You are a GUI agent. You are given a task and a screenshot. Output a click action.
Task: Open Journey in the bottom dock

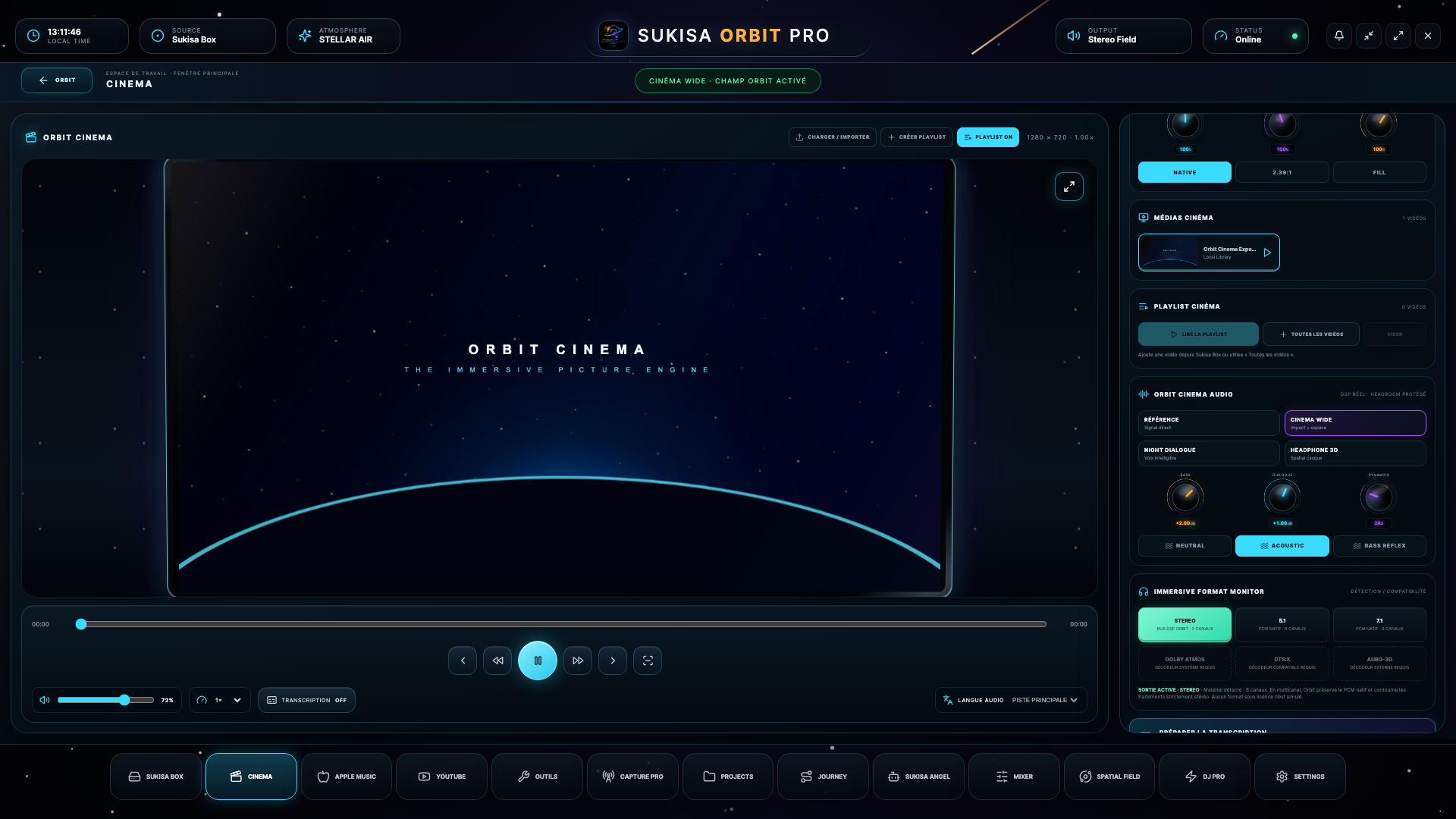coord(823,777)
